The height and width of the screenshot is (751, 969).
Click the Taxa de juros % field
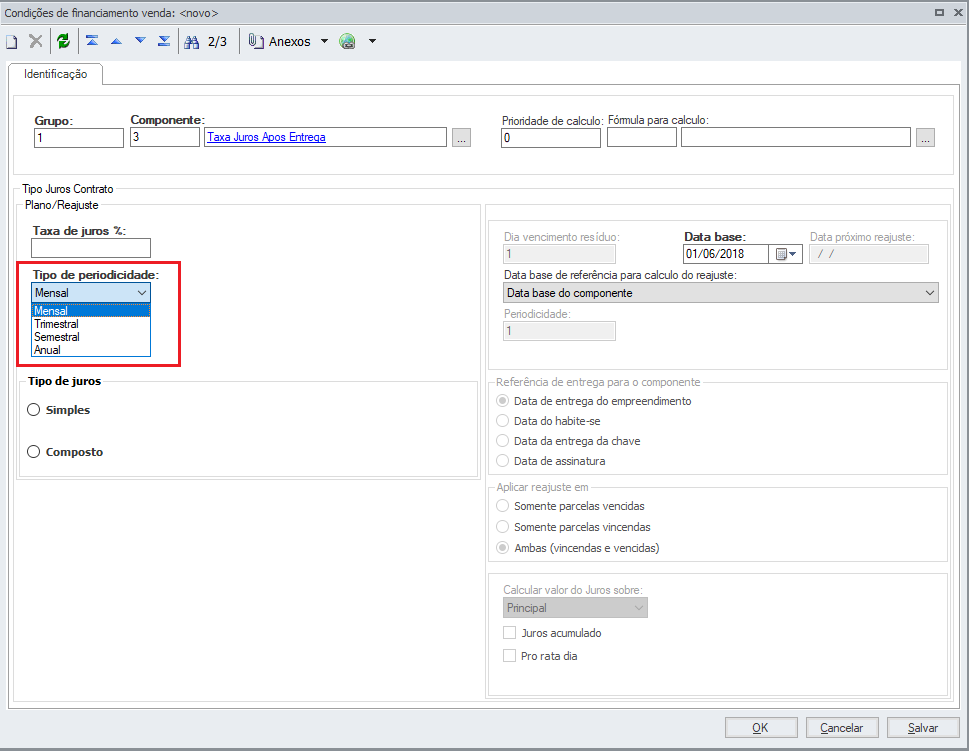point(91,248)
